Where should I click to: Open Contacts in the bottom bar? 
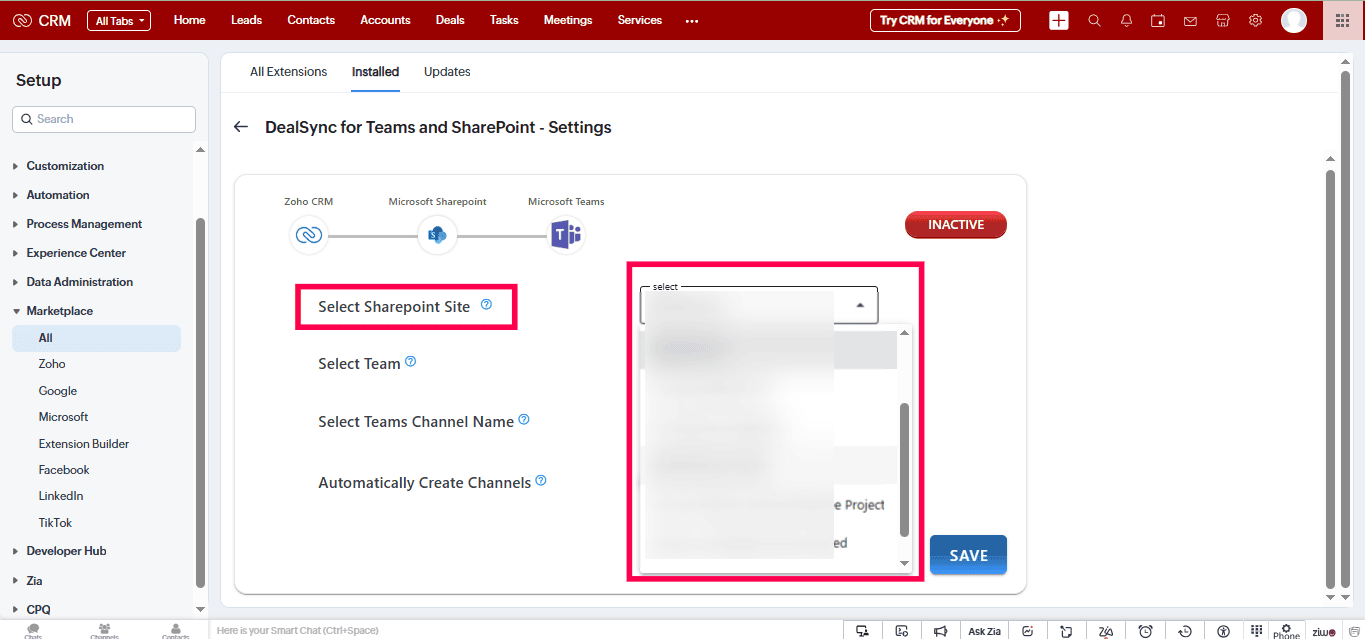[175, 630]
